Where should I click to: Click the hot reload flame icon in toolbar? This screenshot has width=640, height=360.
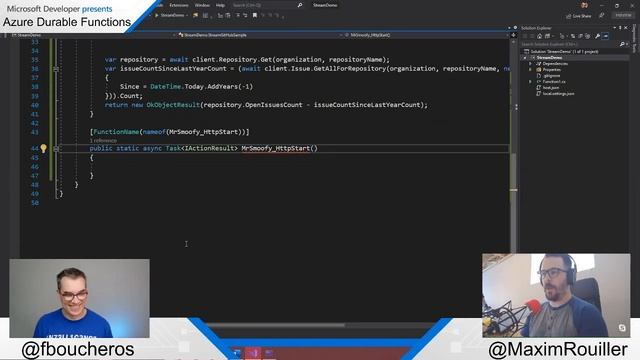[196, 16]
